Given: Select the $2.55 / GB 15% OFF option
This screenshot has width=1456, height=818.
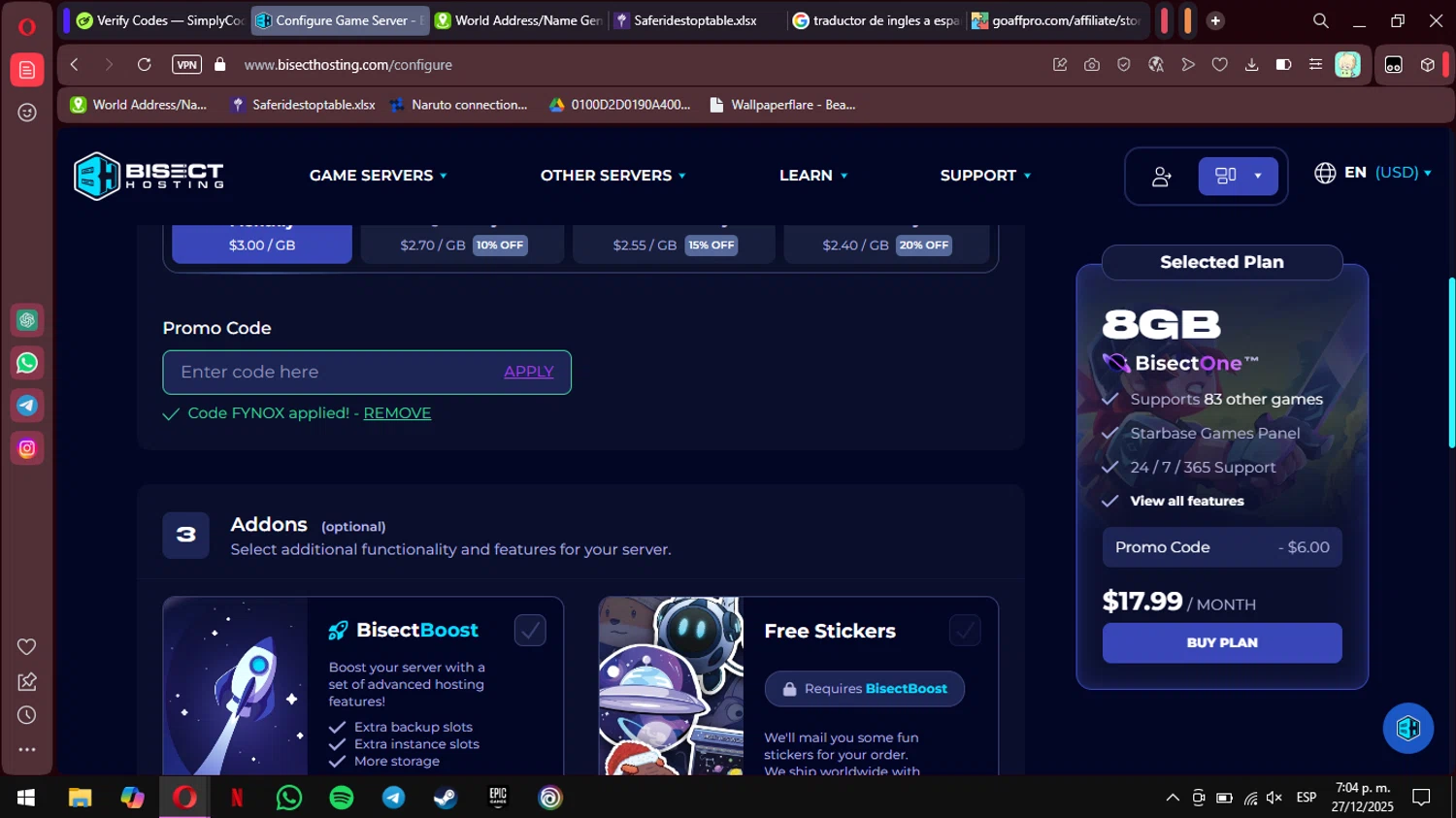Looking at the screenshot, I should (674, 245).
